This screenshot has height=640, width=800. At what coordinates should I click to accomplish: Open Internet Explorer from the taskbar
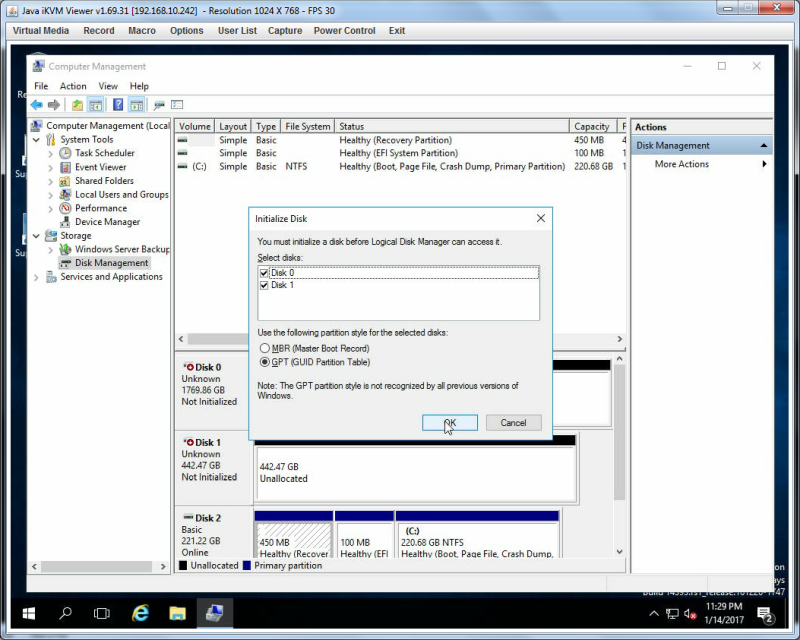pyautogui.click(x=140, y=613)
